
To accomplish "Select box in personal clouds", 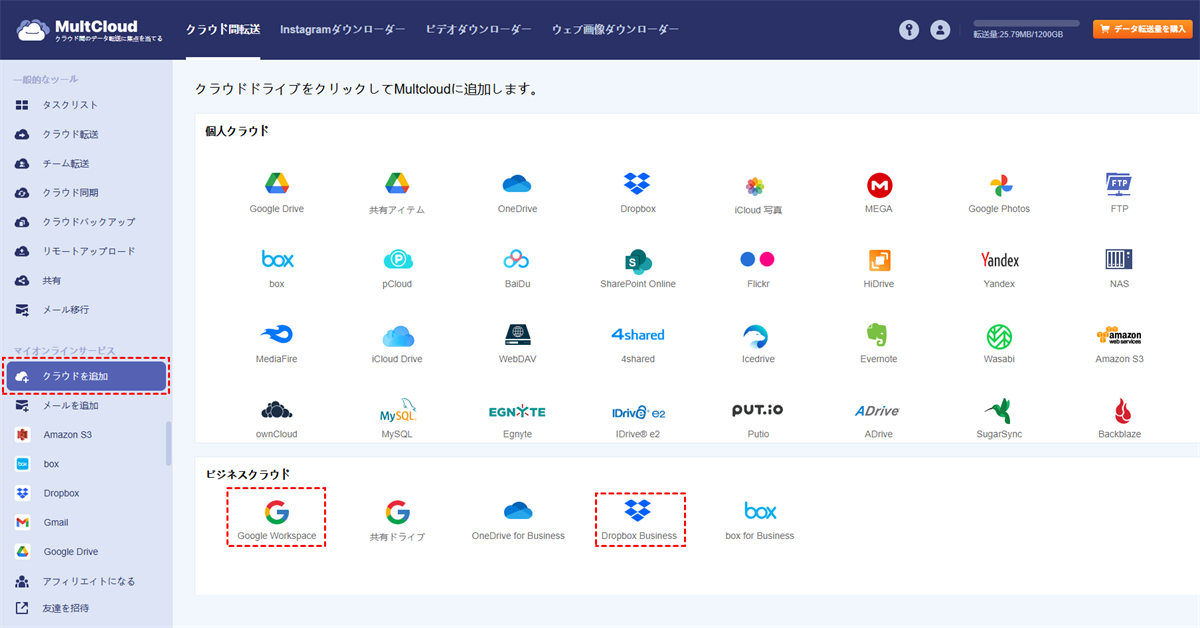I will tap(277, 260).
